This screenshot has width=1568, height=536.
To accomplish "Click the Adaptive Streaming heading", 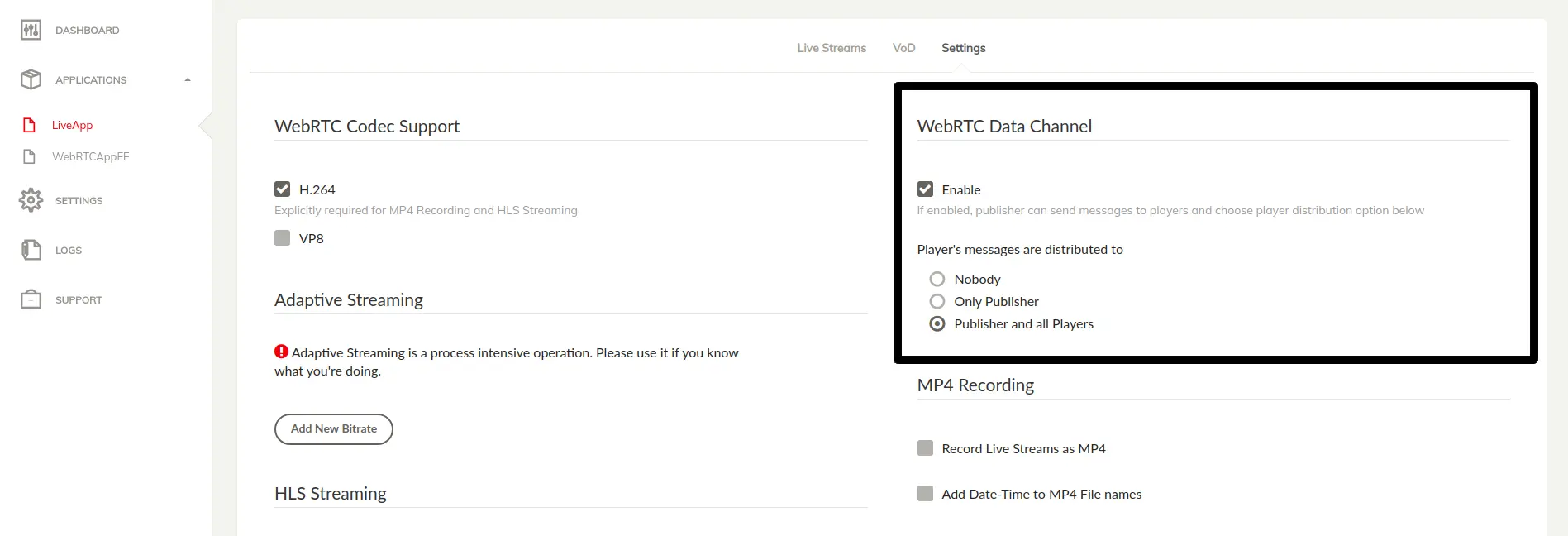I will [x=349, y=300].
